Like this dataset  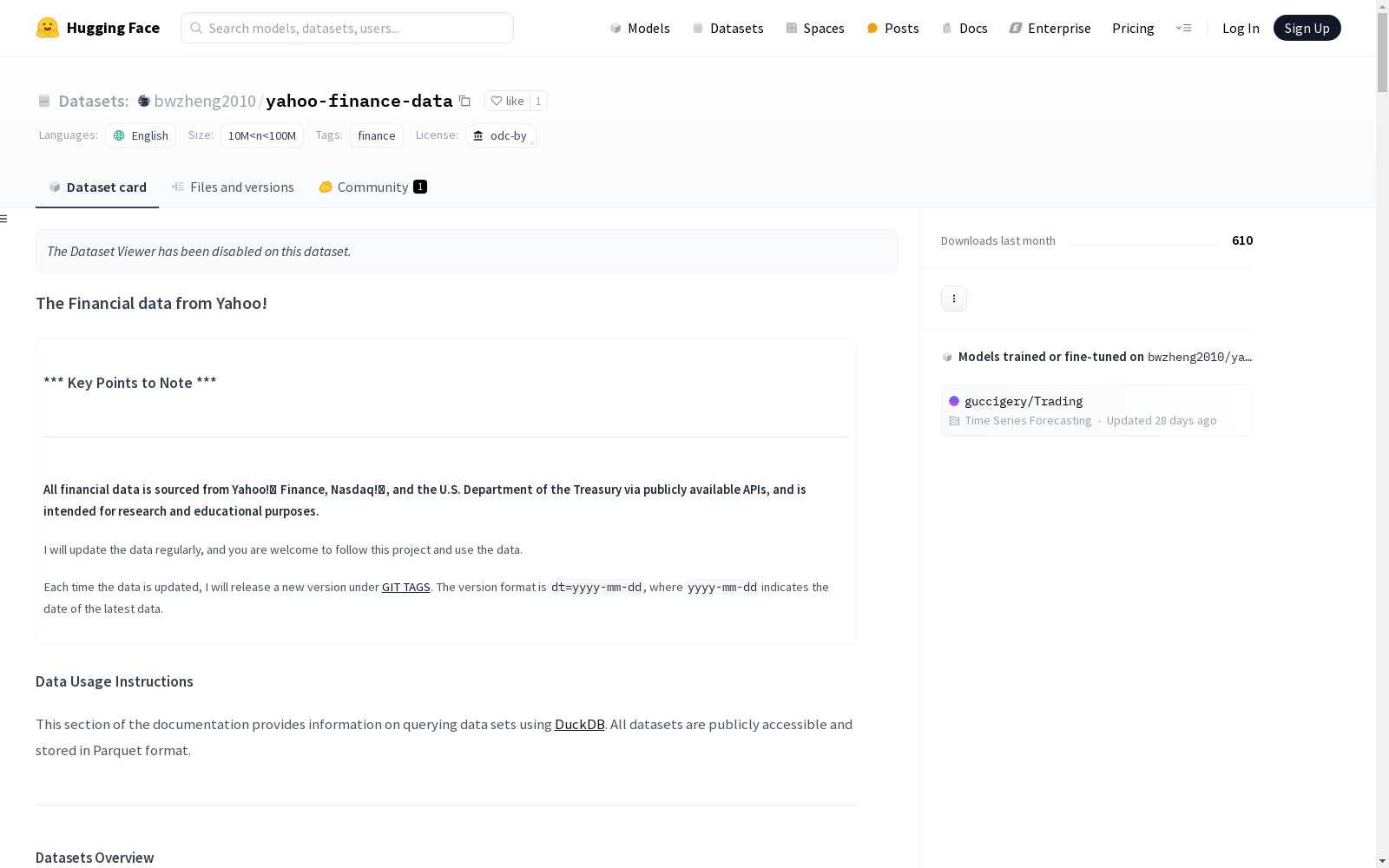[507, 101]
